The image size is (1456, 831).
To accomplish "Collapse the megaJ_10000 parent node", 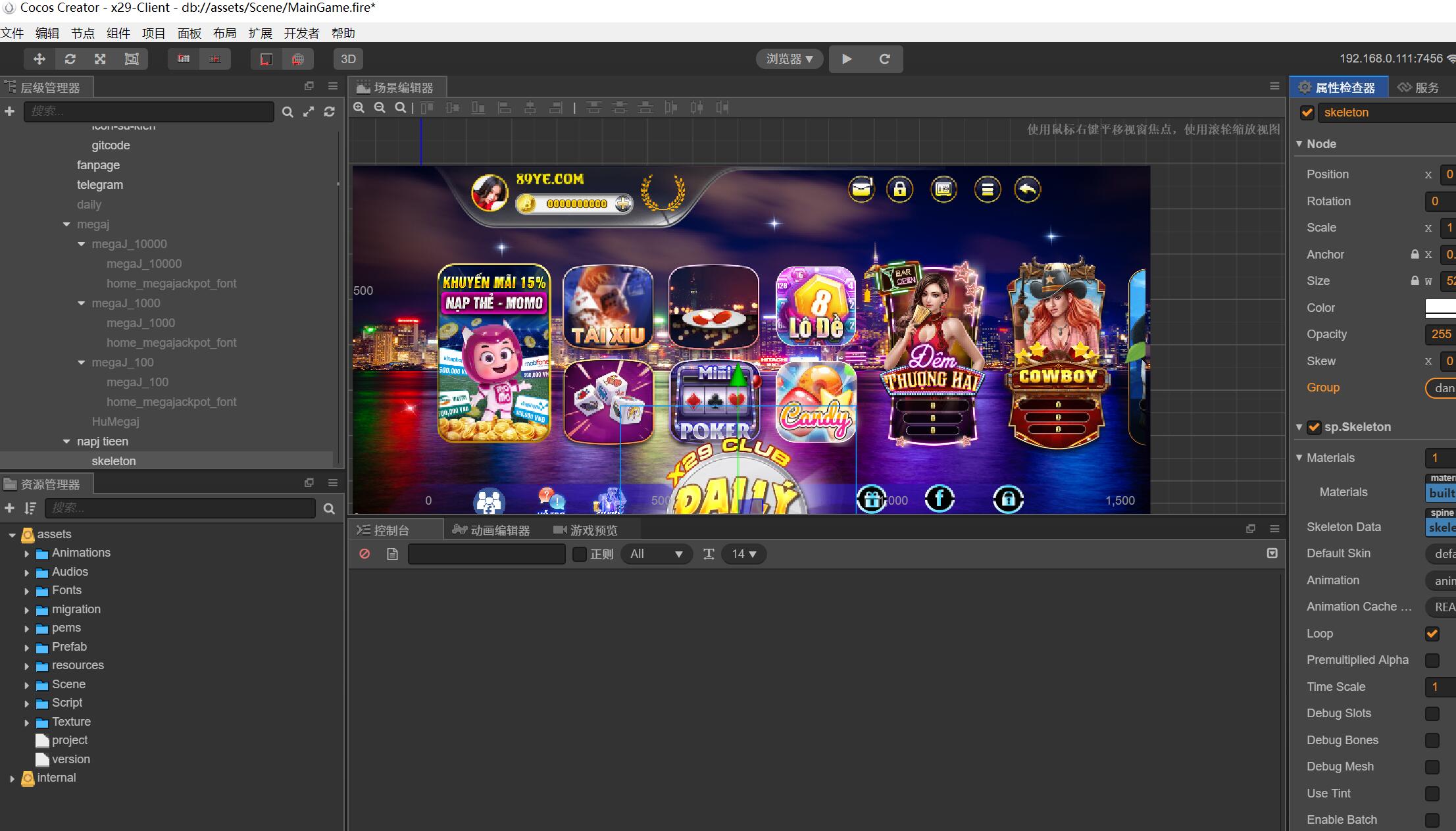I will click(82, 244).
